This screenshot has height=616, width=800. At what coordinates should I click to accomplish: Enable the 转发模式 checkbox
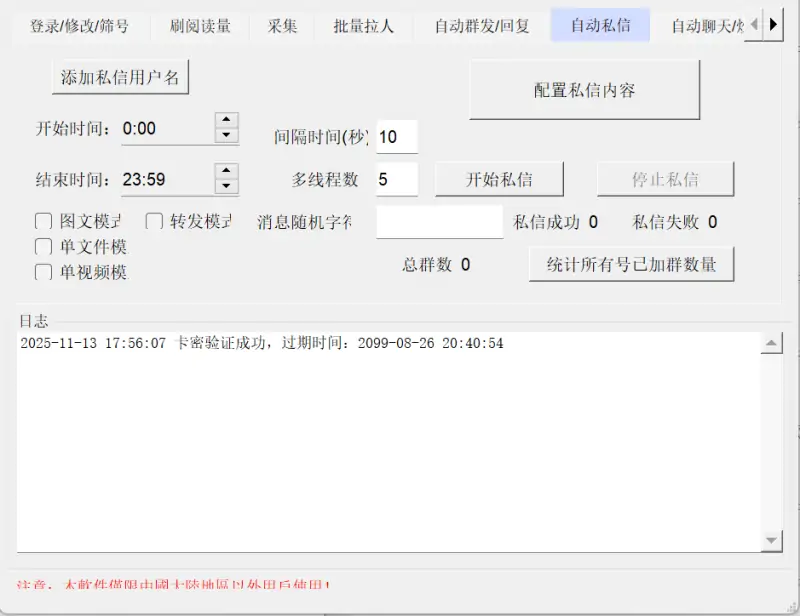coord(155,220)
